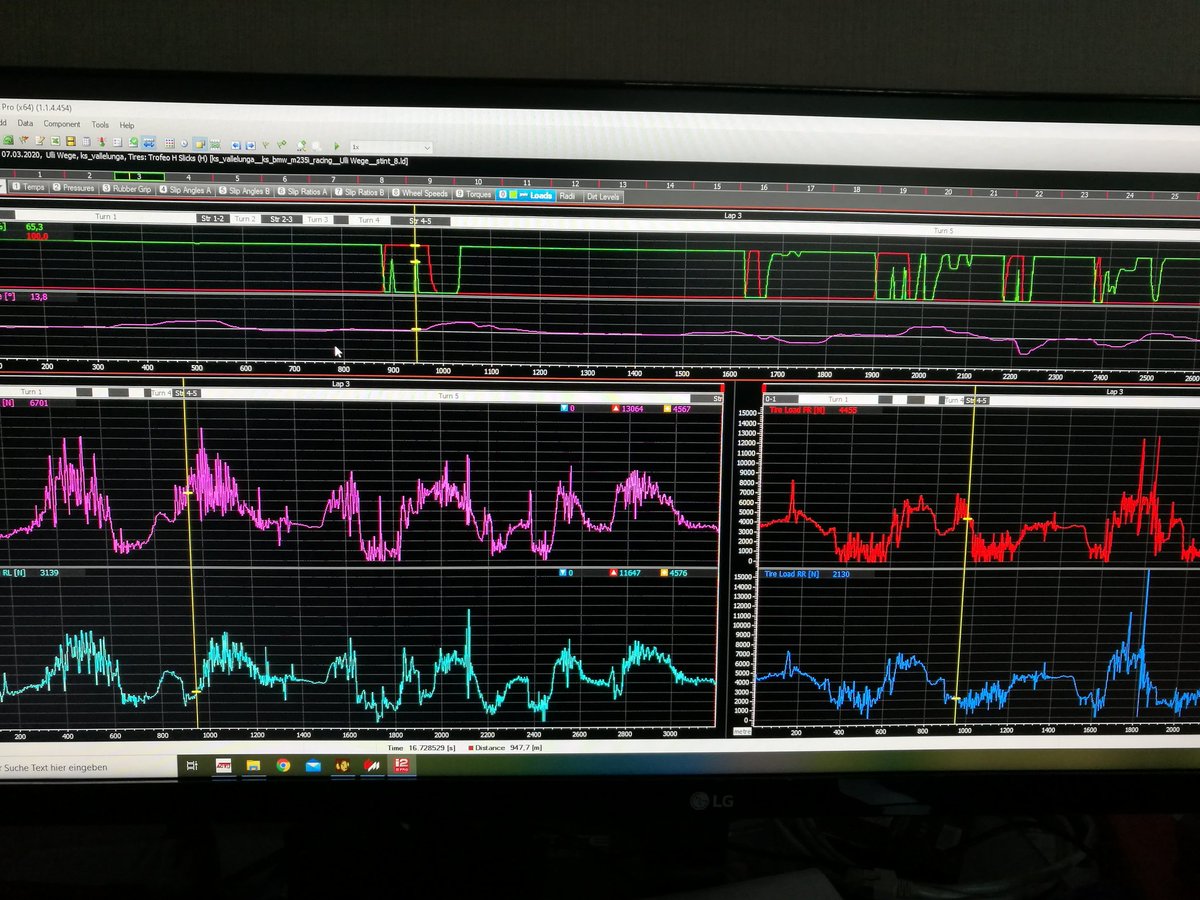Open the Tools menu
Viewport: 1200px width, 900px height.
(100, 124)
